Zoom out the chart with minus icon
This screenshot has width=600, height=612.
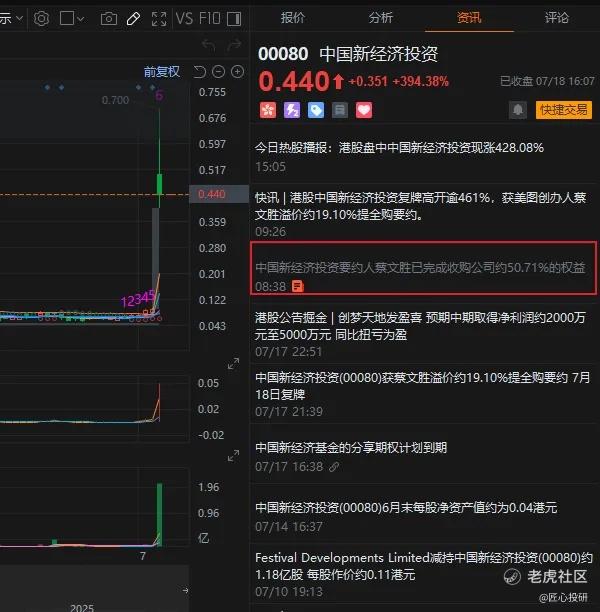click(x=218, y=72)
